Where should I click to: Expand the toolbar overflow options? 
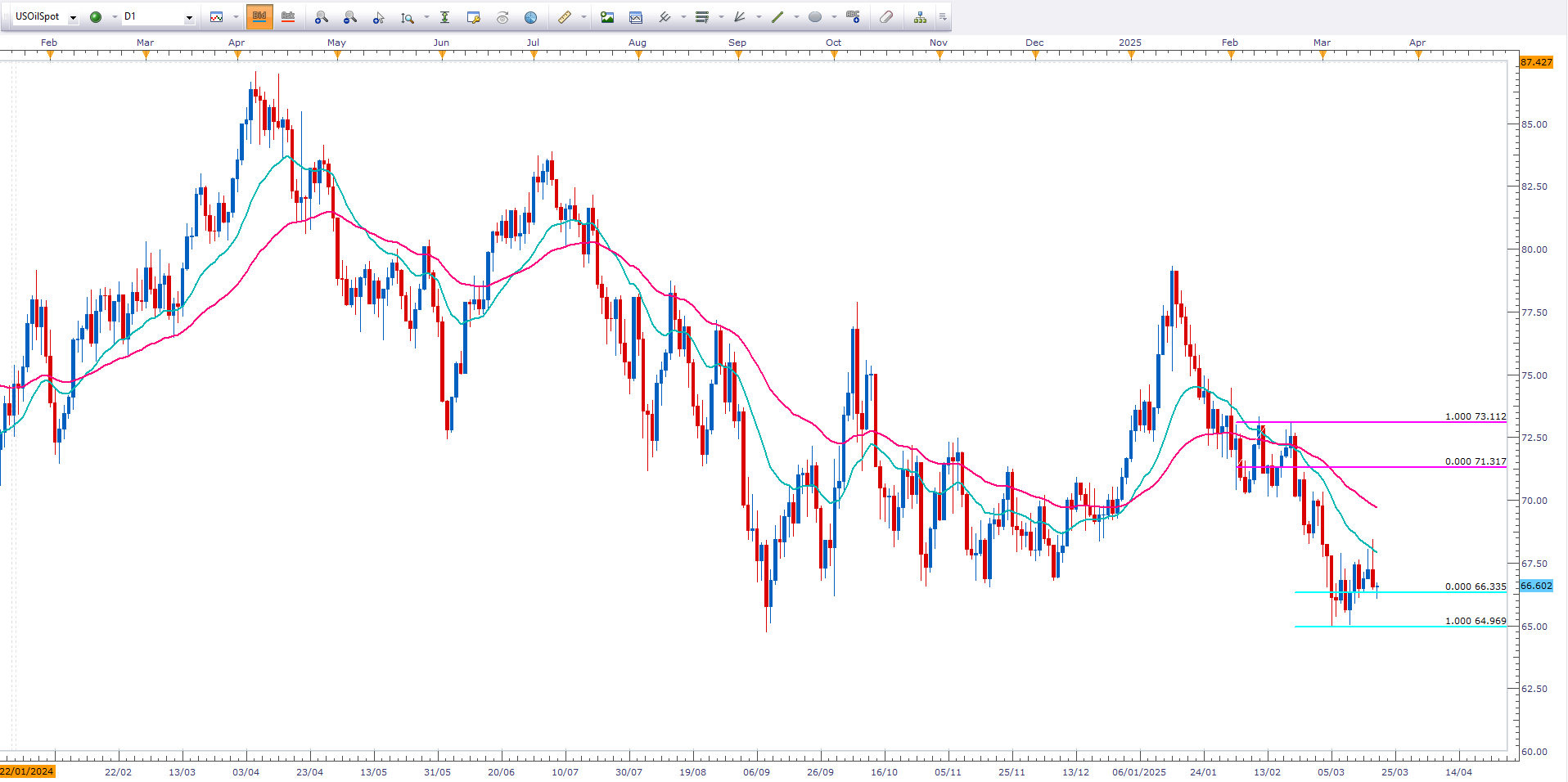[x=943, y=17]
